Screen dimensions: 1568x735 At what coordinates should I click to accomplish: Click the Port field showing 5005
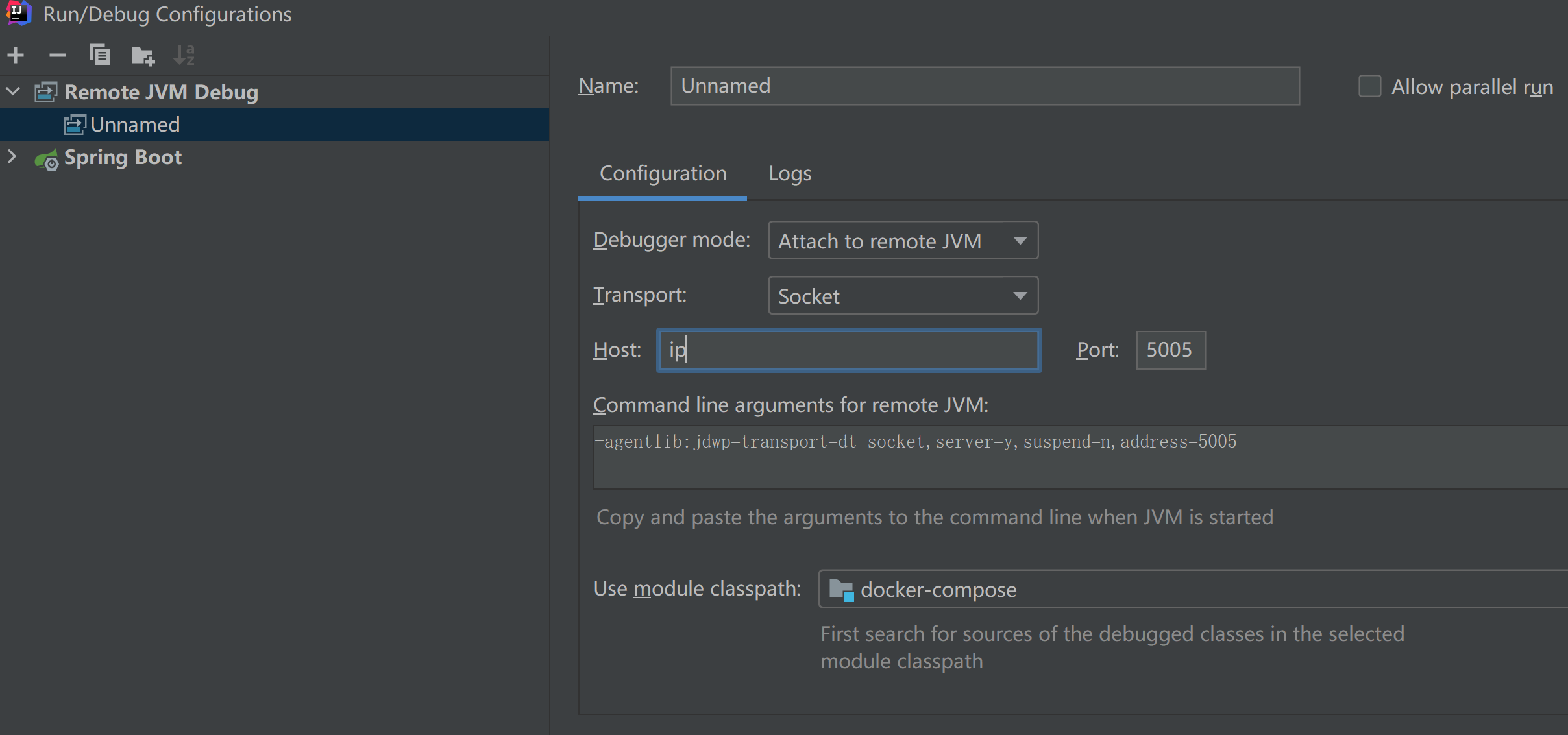click(1170, 350)
